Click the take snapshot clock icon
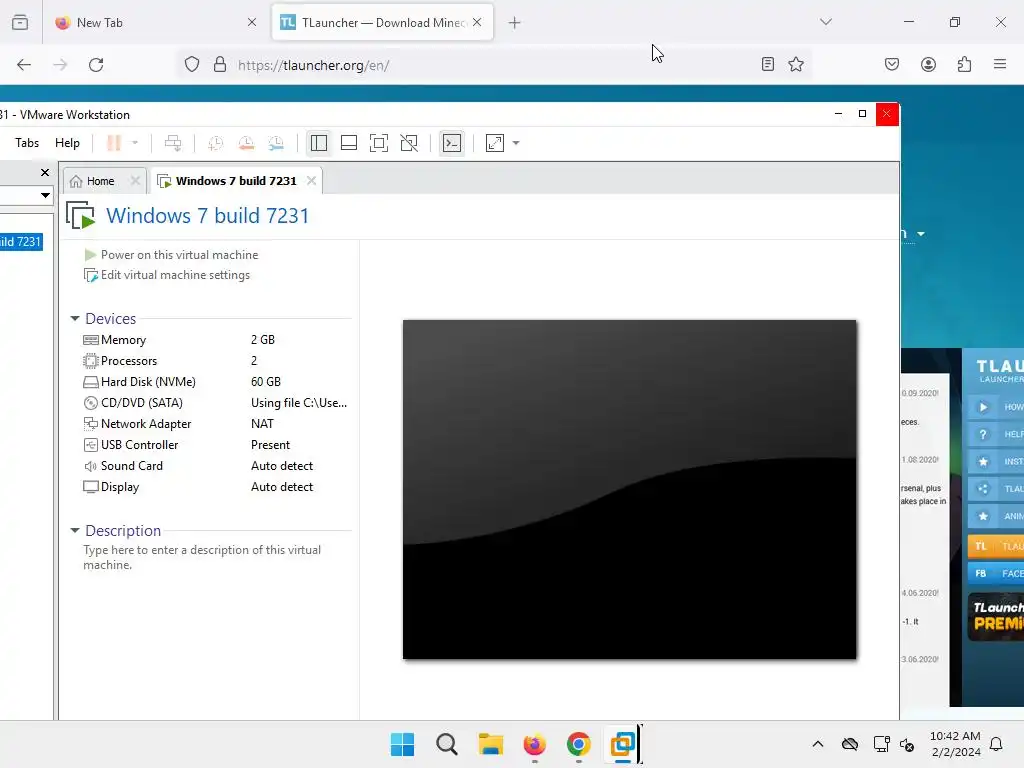This screenshot has height=768, width=1024. pos(216,143)
